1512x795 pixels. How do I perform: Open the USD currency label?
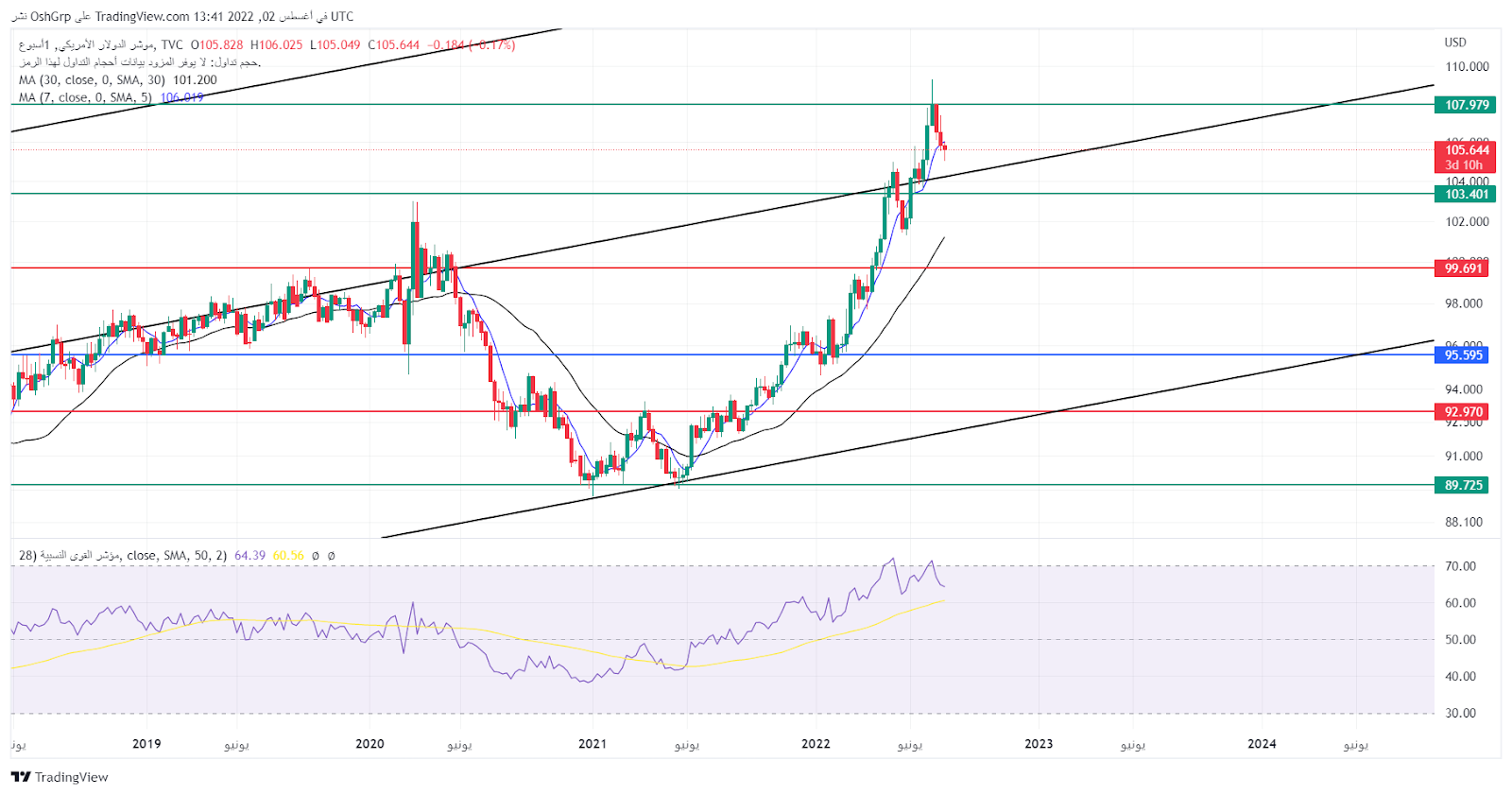point(1455,42)
